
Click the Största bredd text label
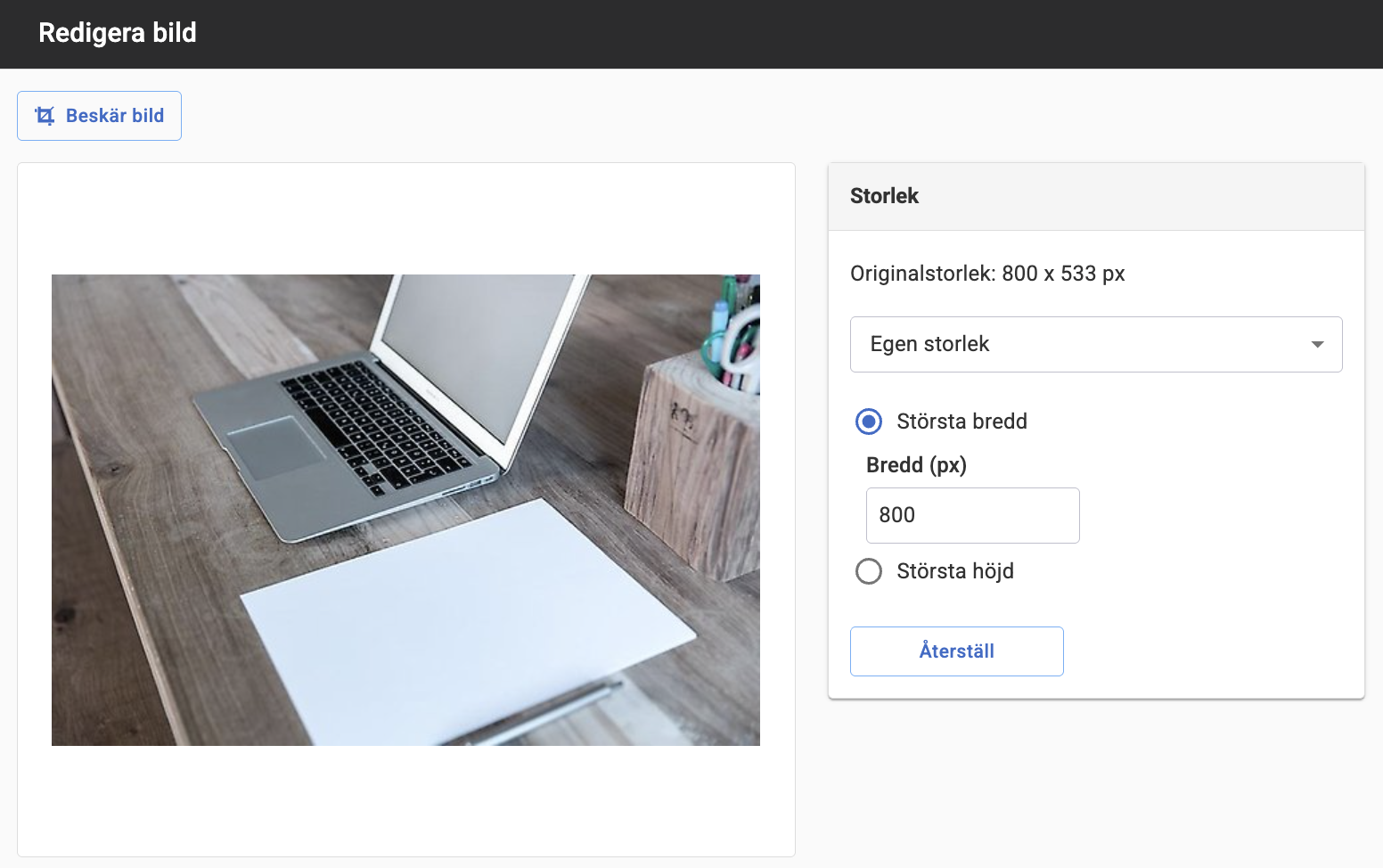[x=962, y=422]
